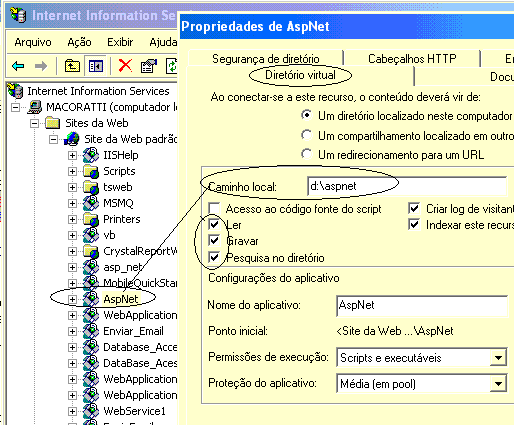Click the AspNet application icon in tree

point(91,299)
